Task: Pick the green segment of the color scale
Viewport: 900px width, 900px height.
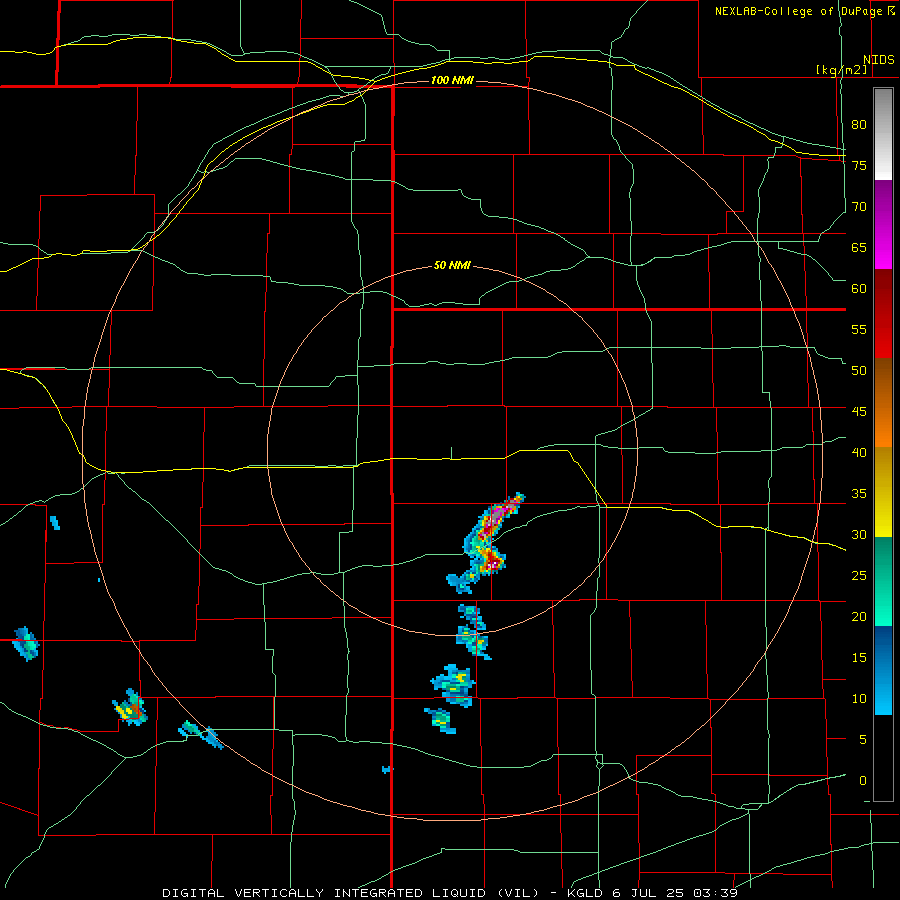Action: [883, 581]
